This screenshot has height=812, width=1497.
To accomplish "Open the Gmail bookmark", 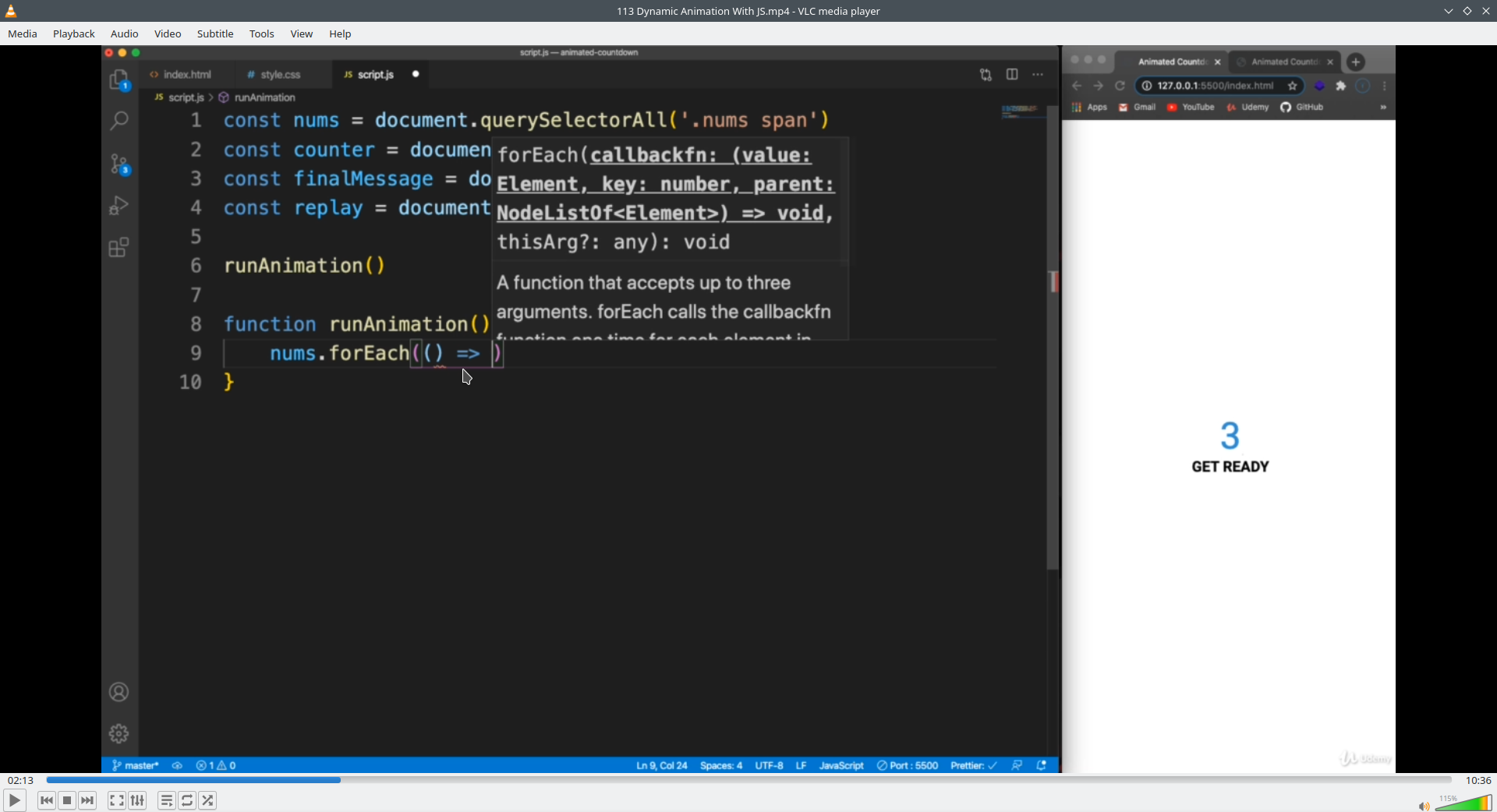I will 1138,108.
